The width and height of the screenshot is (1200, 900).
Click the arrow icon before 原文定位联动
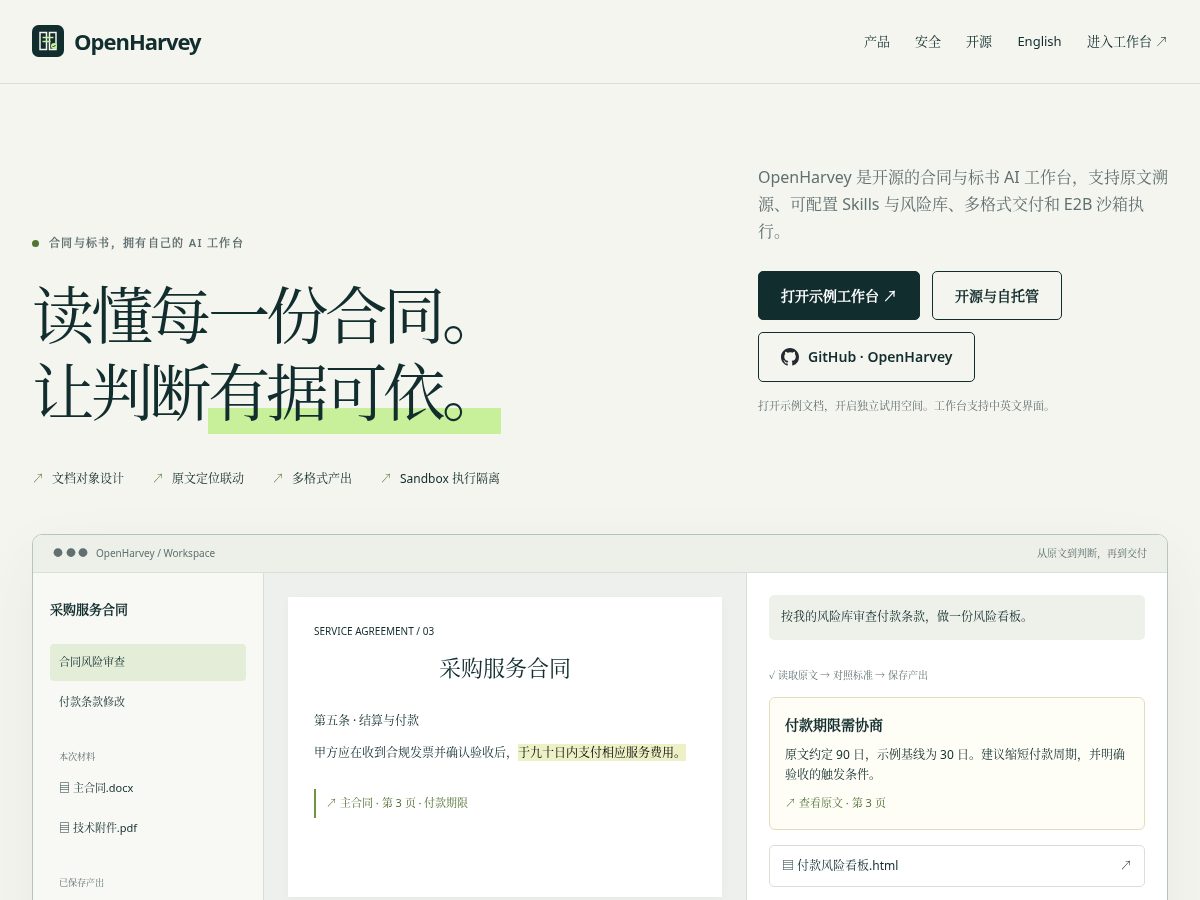(x=157, y=478)
